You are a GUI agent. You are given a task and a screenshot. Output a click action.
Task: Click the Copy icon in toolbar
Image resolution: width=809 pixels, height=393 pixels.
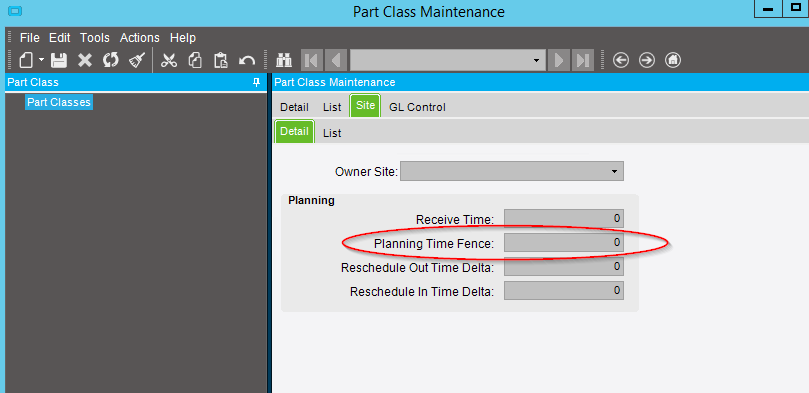tap(195, 60)
